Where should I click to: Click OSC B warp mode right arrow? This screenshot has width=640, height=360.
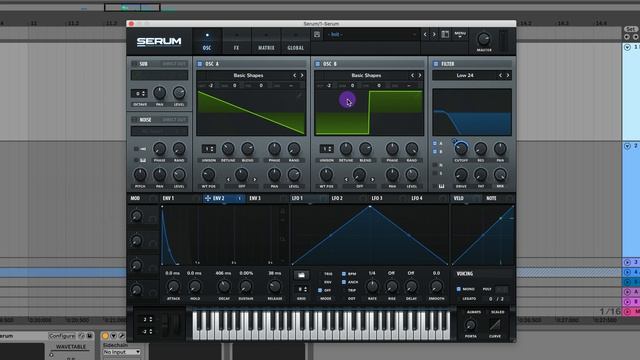[x=373, y=180]
